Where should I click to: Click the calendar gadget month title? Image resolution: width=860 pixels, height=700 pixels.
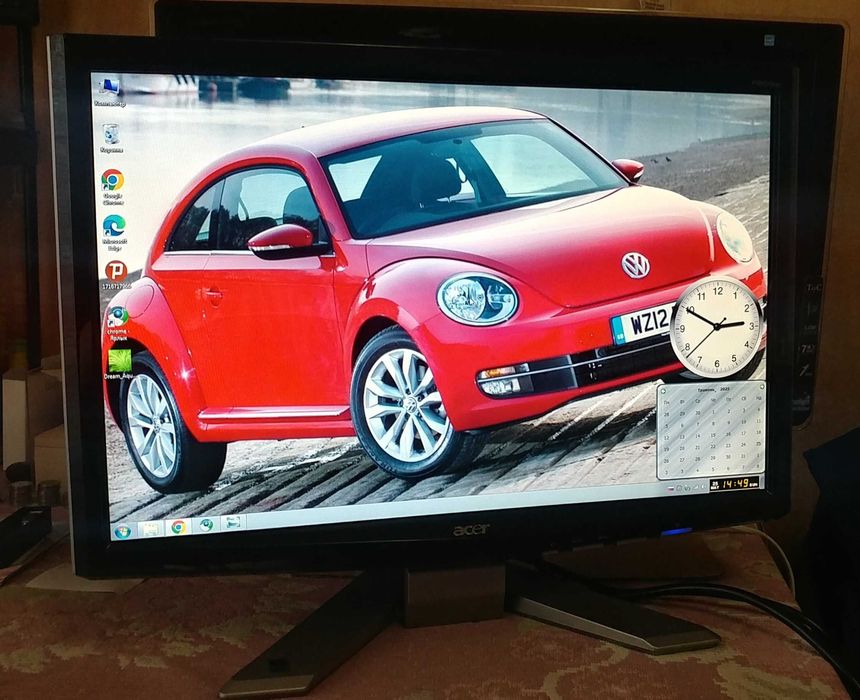pos(714,389)
